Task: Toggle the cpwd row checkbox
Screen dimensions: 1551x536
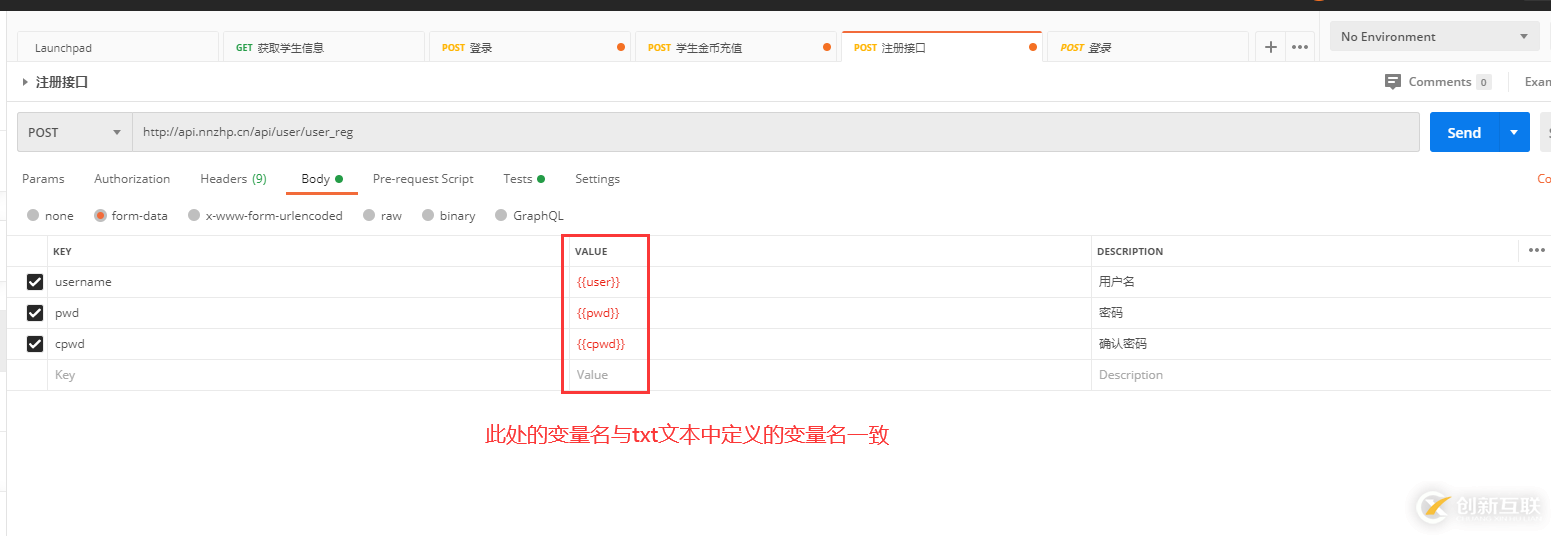Action: (x=35, y=344)
